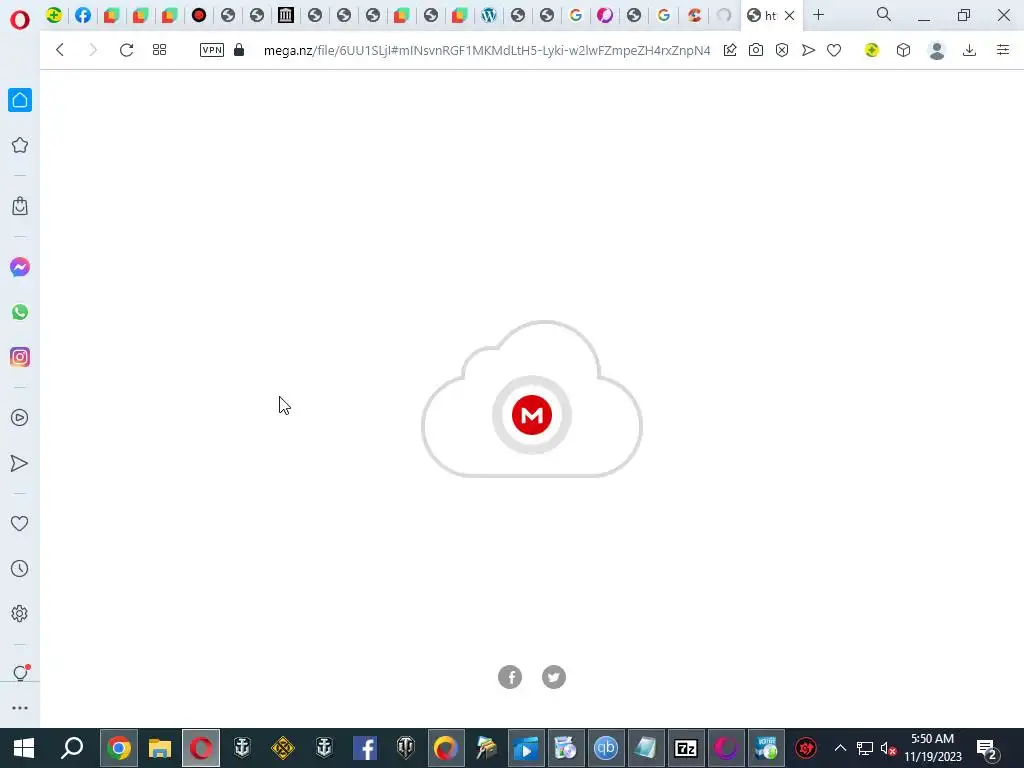The width and height of the screenshot is (1024, 768).
Task: Switch to the Facebook tab
Action: click(x=83, y=15)
